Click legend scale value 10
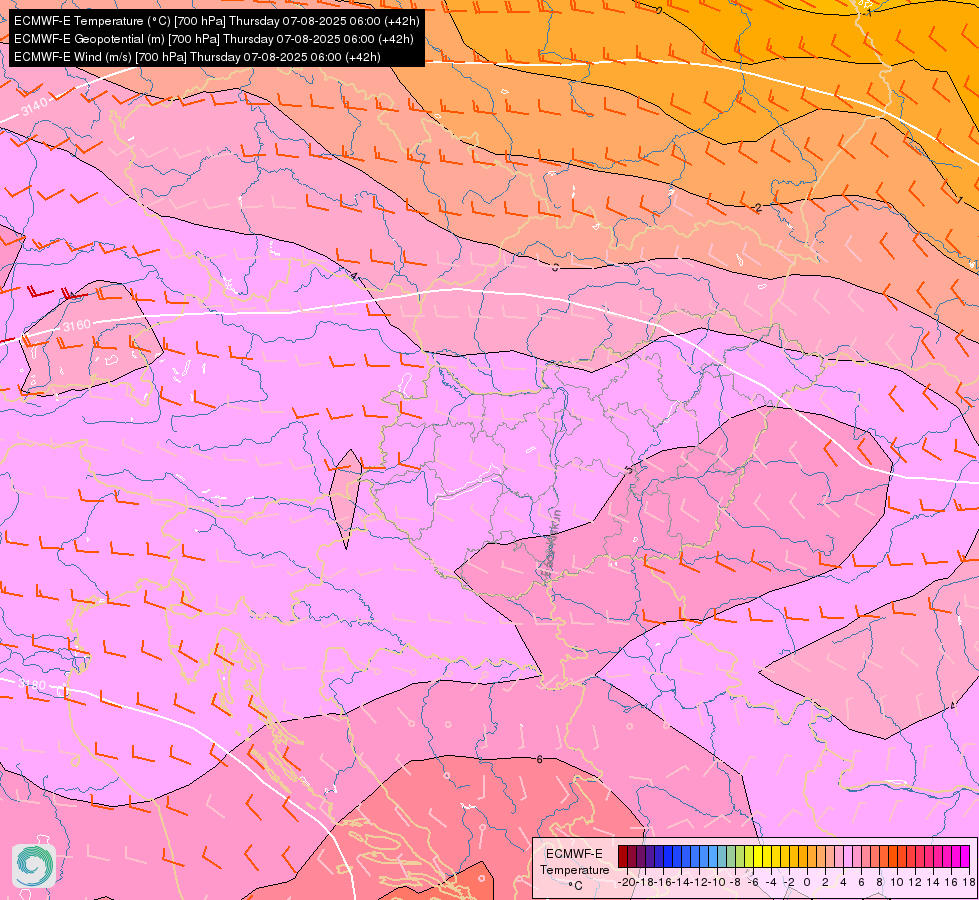This screenshot has width=979, height=900. 897,882
